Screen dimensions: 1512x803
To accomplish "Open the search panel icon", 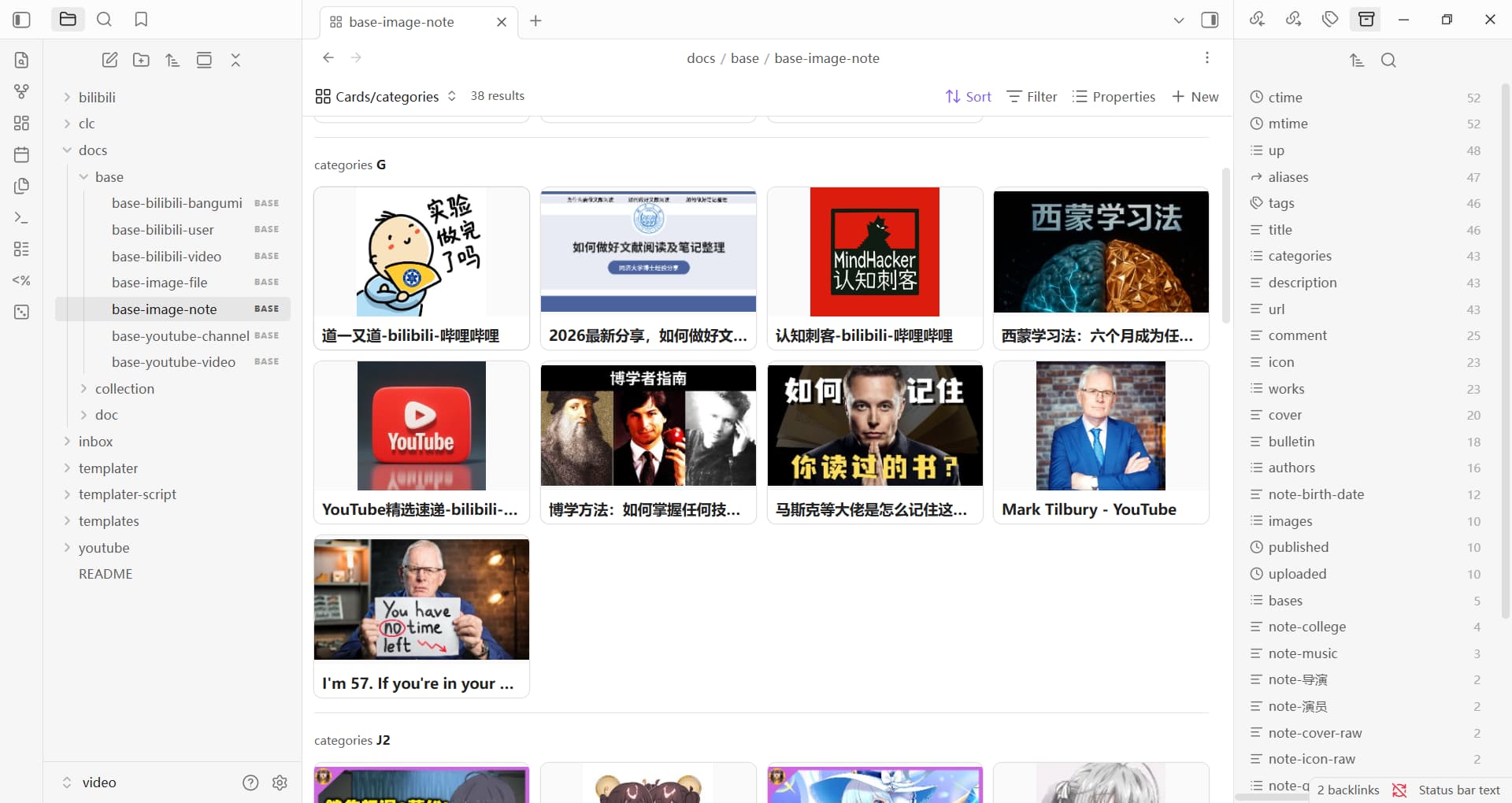I will click(x=104, y=20).
